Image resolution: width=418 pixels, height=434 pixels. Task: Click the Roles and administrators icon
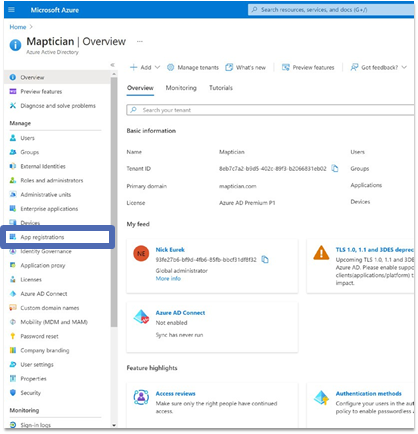(13, 180)
